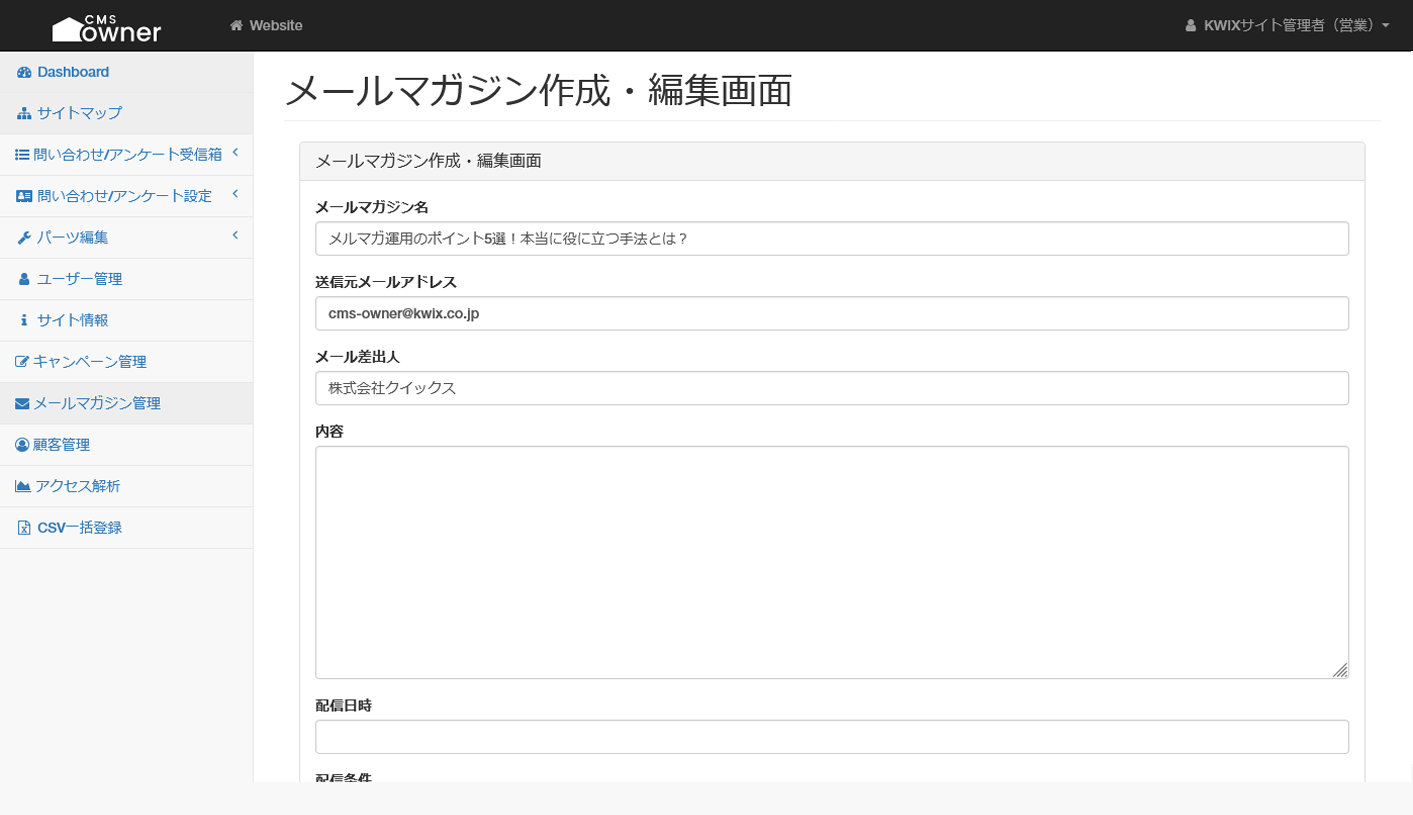Focus the メール差出人 input field

pos(832,388)
